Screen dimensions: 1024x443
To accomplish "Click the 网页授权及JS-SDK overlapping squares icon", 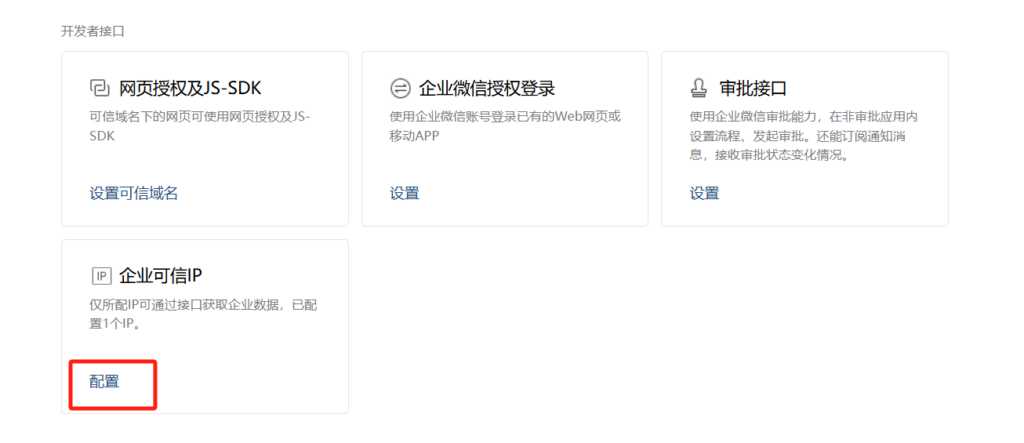I will pyautogui.click(x=99, y=88).
